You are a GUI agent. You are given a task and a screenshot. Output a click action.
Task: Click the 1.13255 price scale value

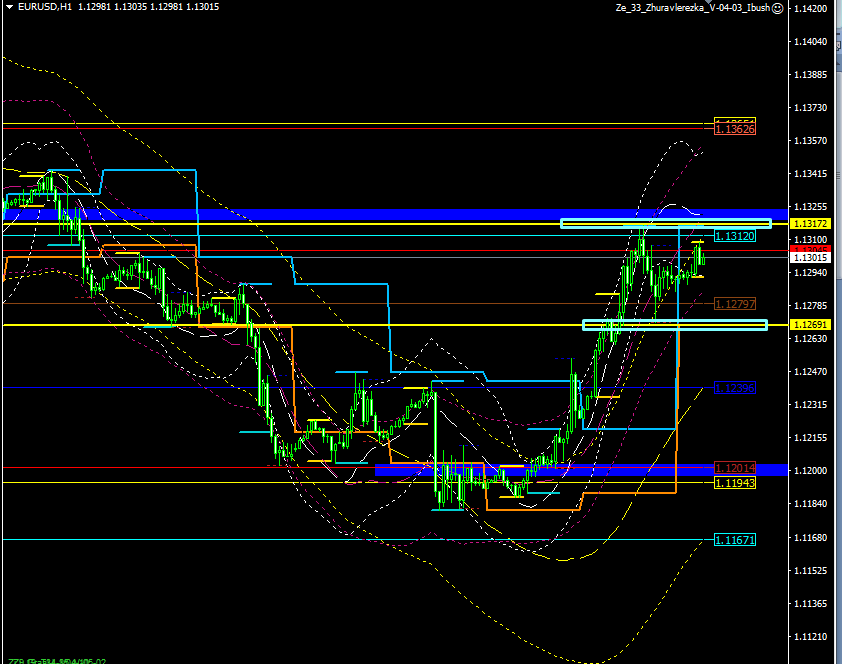(x=810, y=207)
